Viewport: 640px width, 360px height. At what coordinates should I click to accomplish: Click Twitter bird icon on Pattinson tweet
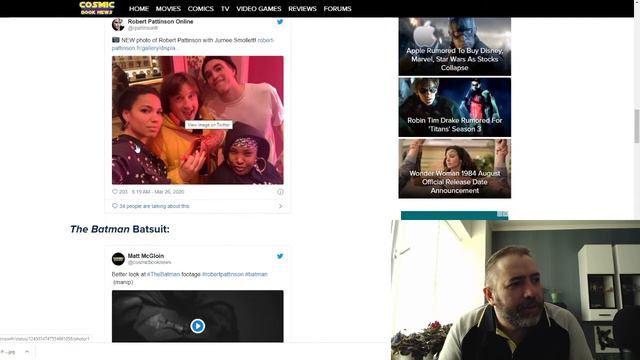point(280,22)
